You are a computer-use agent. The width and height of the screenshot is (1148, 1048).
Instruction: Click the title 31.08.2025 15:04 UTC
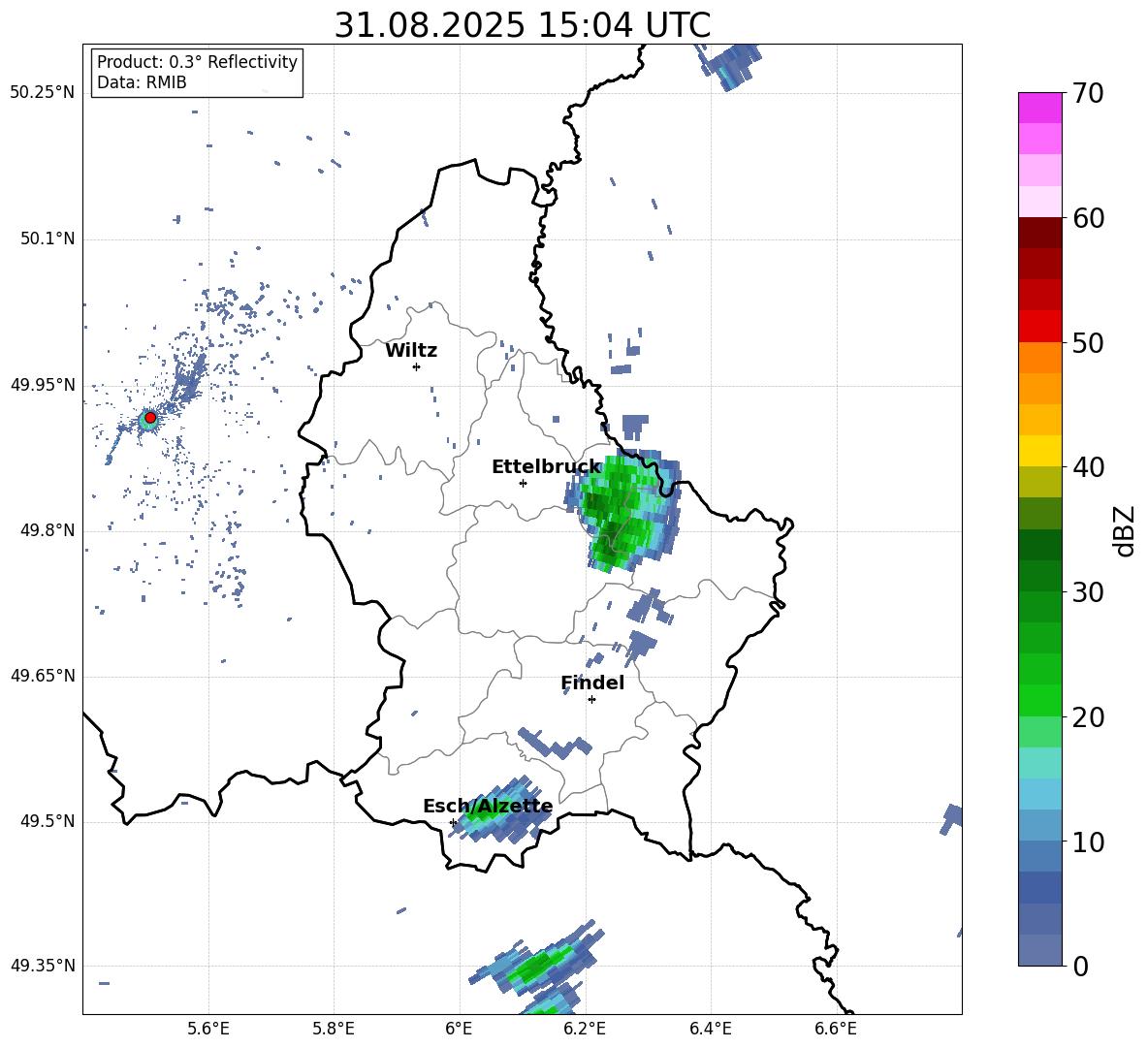click(522, 25)
